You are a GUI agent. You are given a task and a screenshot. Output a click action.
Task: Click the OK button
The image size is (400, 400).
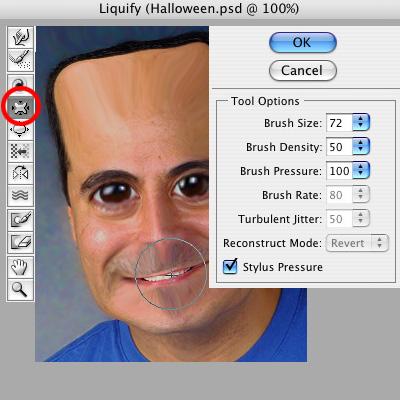coord(302,43)
